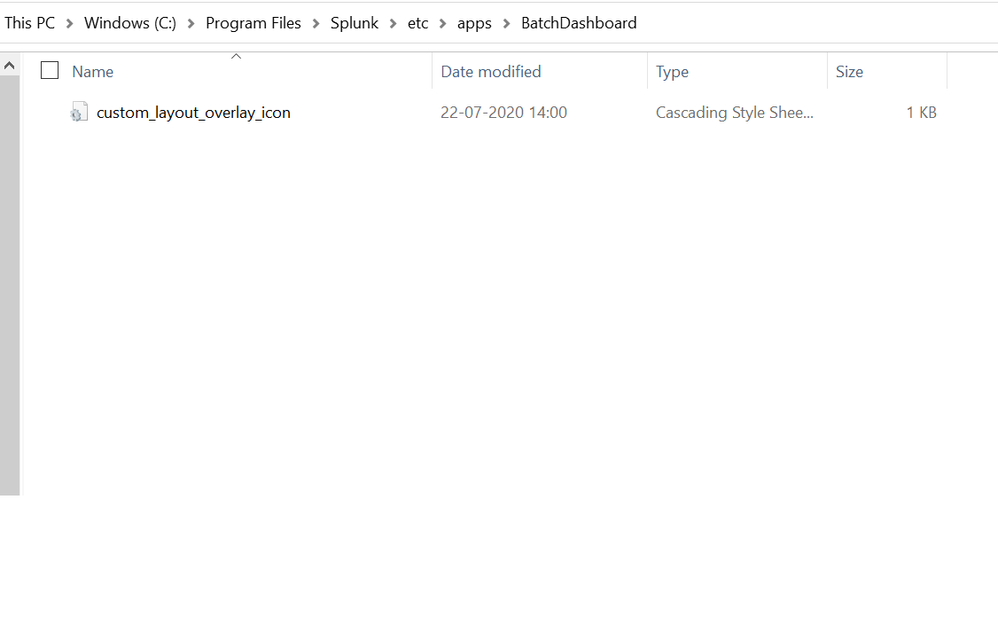Expand the chevron after Windows (C:)
This screenshot has height=617, width=998.
(191, 23)
